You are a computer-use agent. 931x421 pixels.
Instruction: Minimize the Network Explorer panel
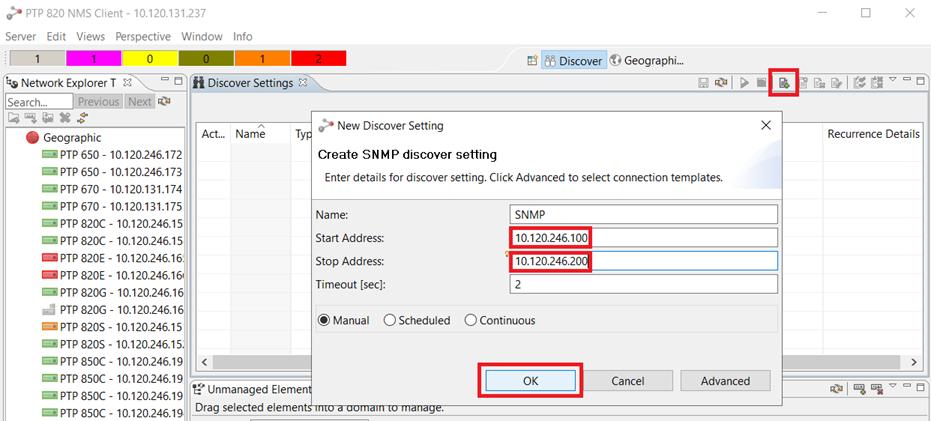point(166,81)
